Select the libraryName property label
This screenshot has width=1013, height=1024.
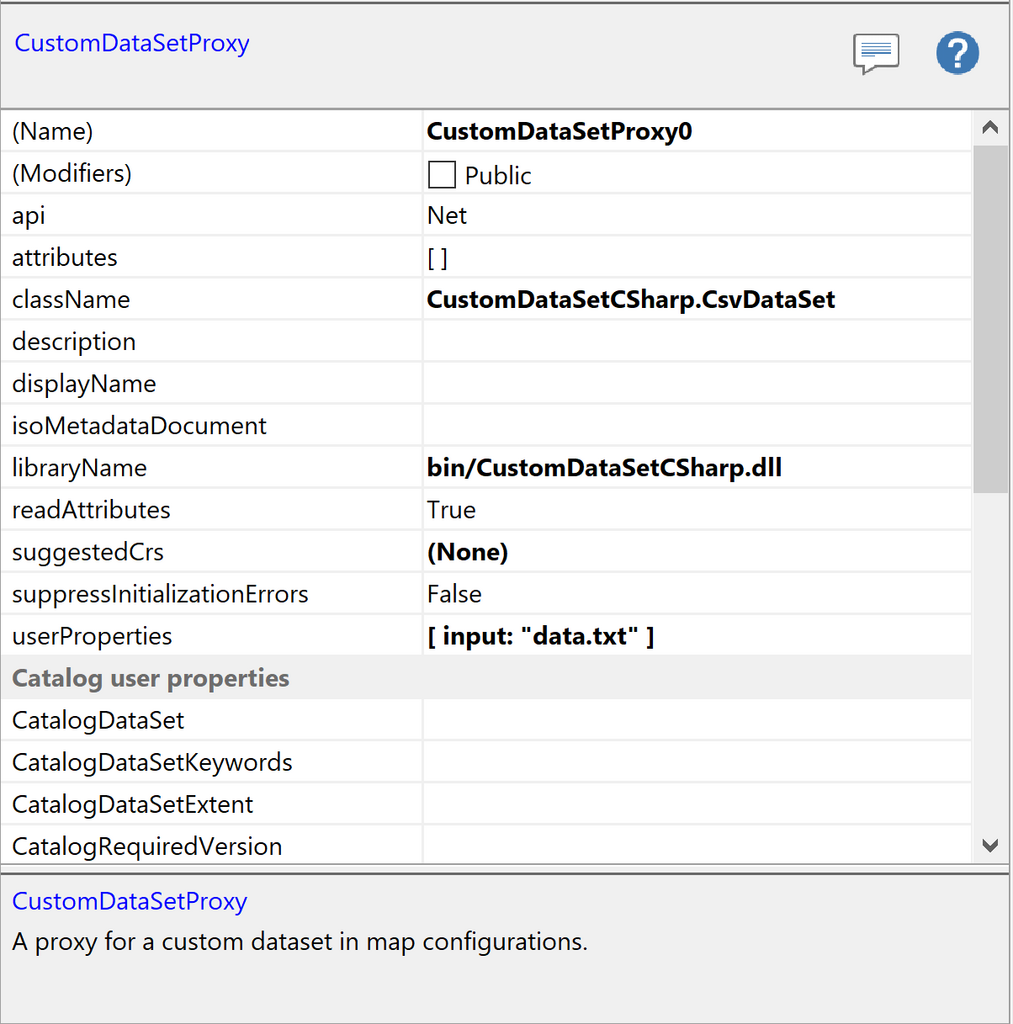[80, 468]
